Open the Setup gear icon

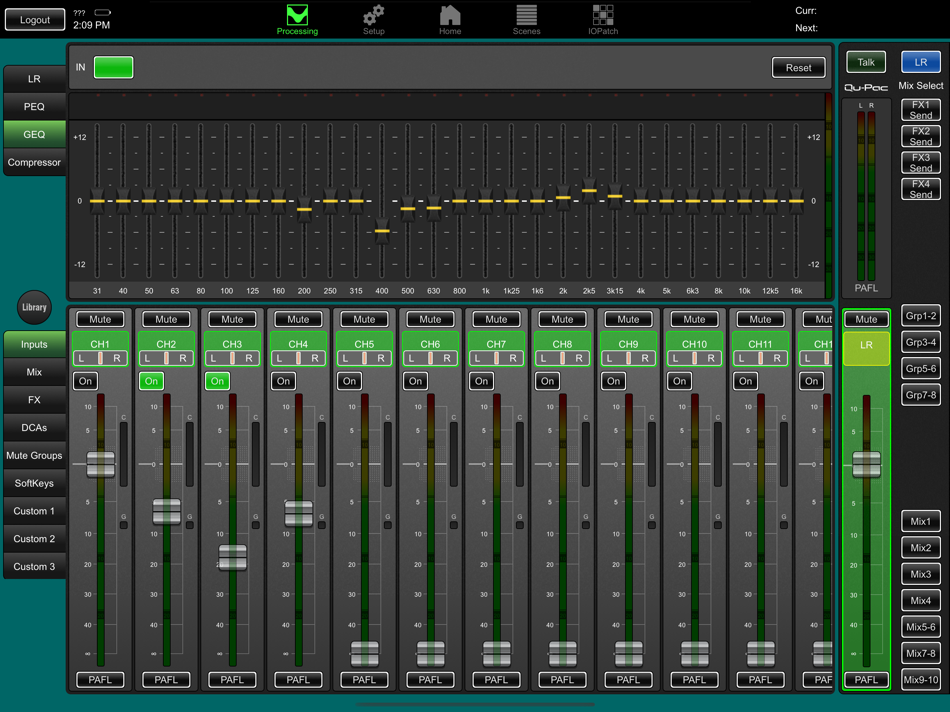[373, 17]
